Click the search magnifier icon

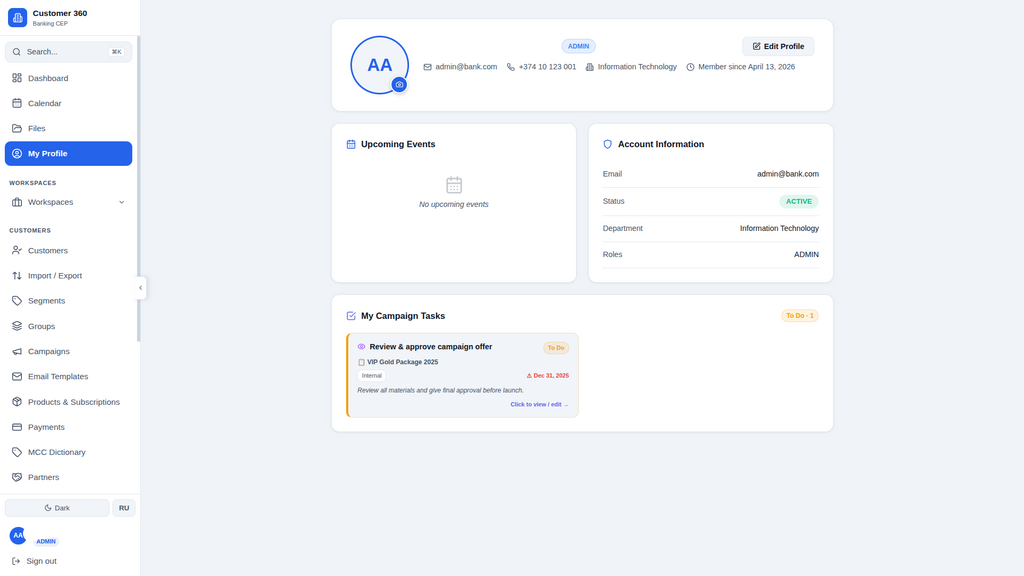[x=17, y=52]
